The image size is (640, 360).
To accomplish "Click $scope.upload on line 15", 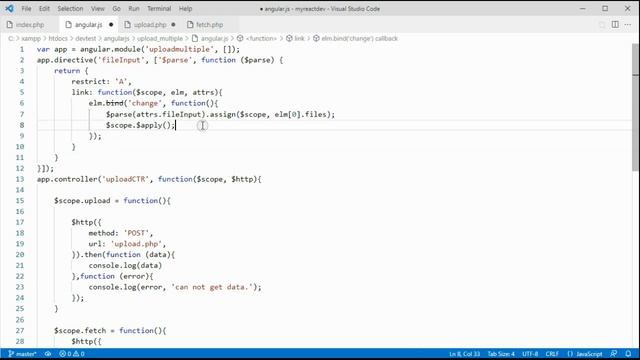I will point(82,201).
